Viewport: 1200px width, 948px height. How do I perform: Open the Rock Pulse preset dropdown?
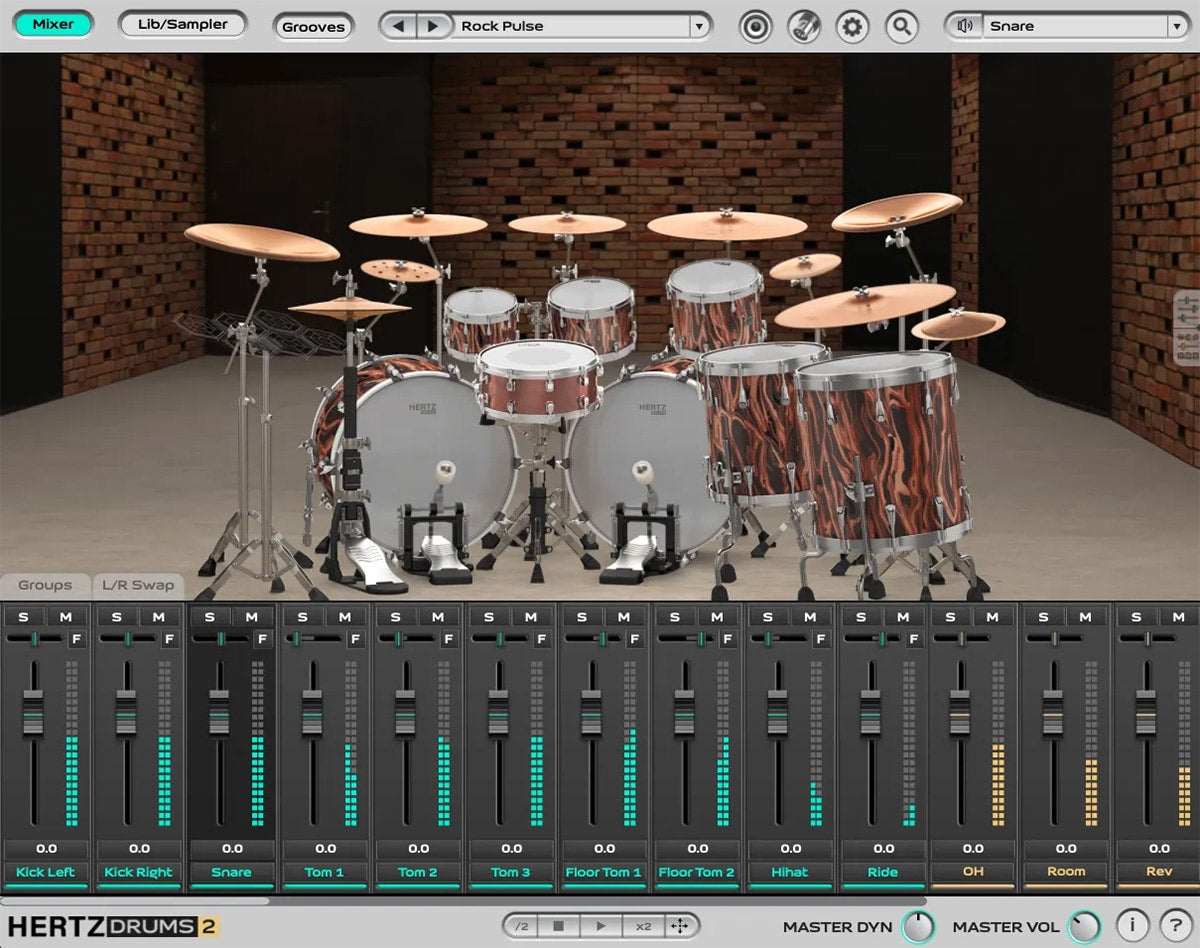[698, 26]
